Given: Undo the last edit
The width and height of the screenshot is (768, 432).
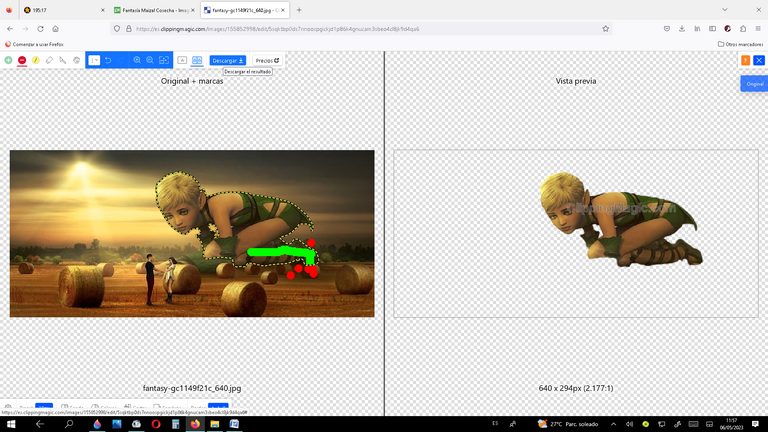Looking at the screenshot, I should coord(108,60).
